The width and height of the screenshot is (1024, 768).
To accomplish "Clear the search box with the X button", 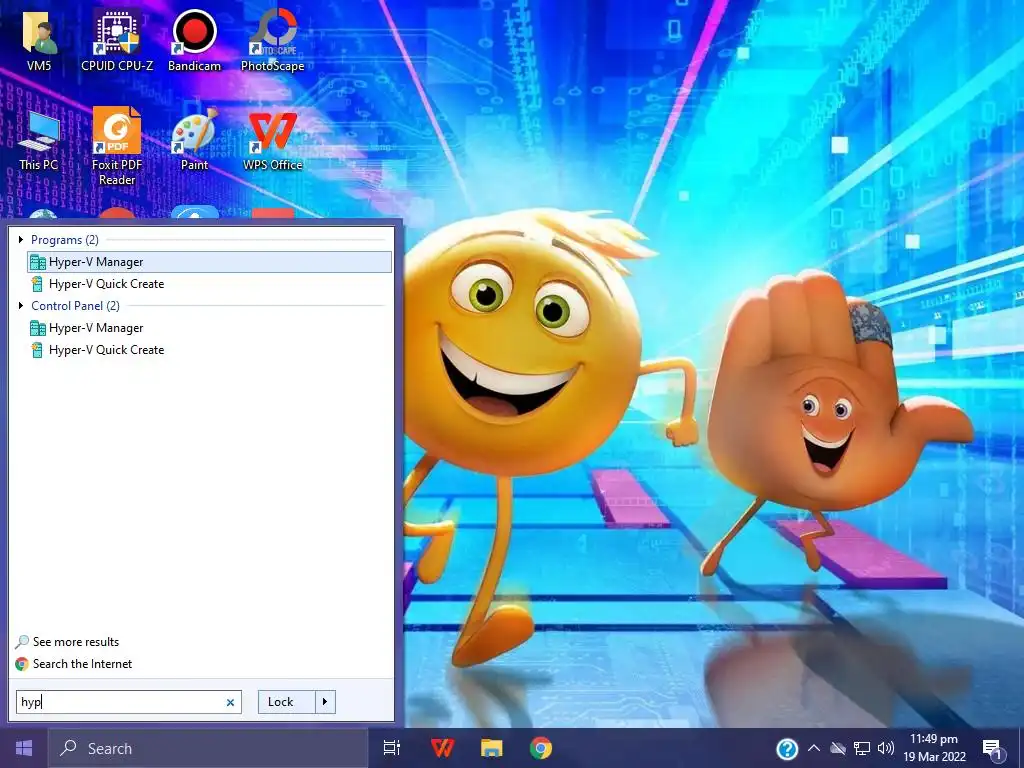I will [x=230, y=703].
